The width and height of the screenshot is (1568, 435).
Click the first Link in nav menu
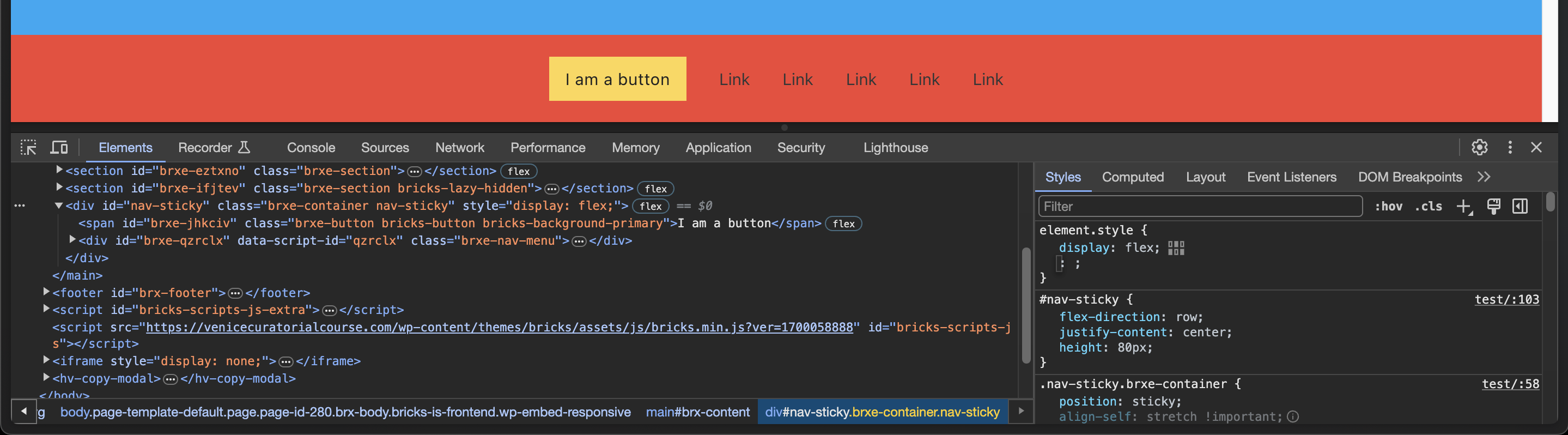(734, 80)
